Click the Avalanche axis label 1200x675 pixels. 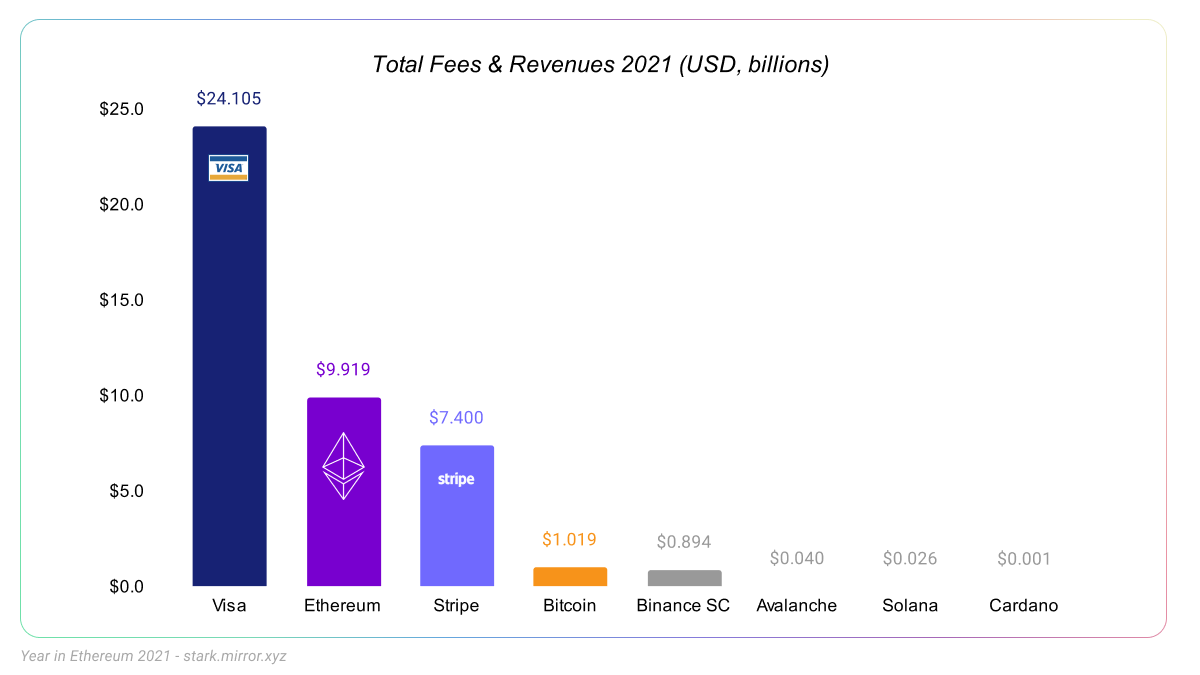pos(796,605)
